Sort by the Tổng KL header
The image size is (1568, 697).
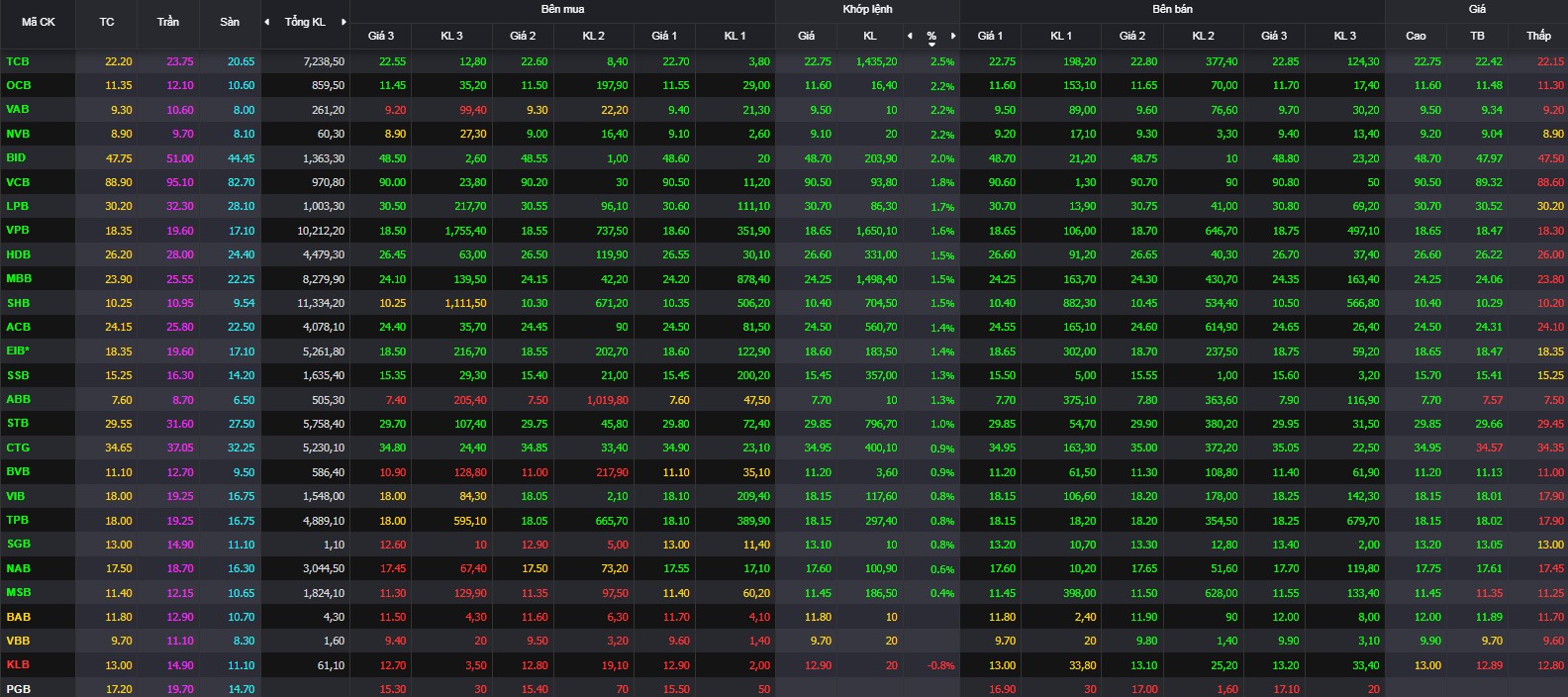pos(305,22)
